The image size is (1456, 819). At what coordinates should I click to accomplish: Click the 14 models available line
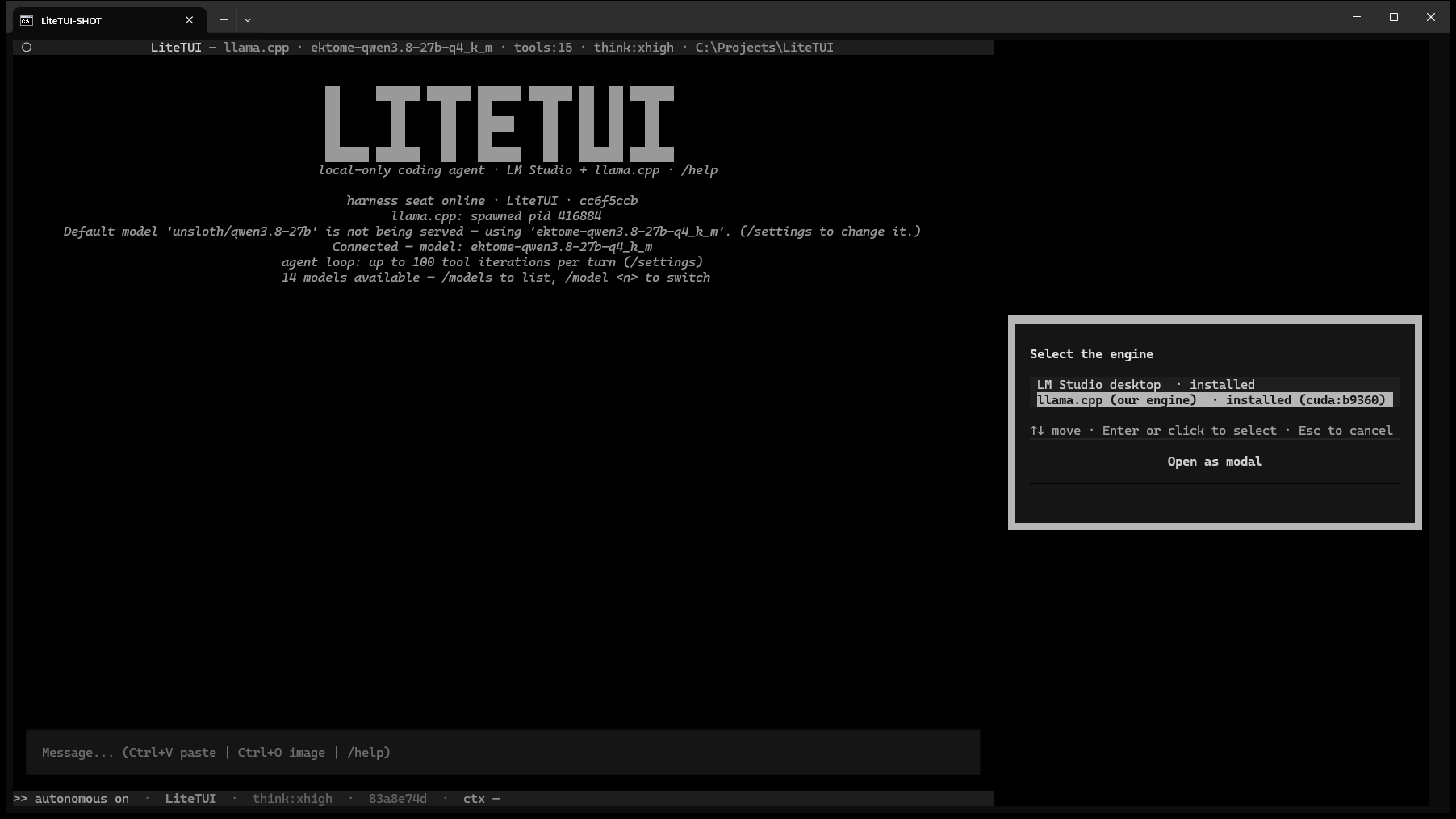(496, 278)
